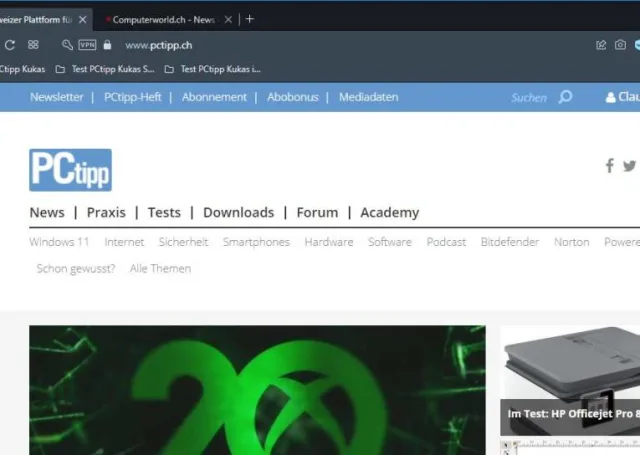Select the Software topic
This screenshot has height=455, width=640.
[390, 242]
